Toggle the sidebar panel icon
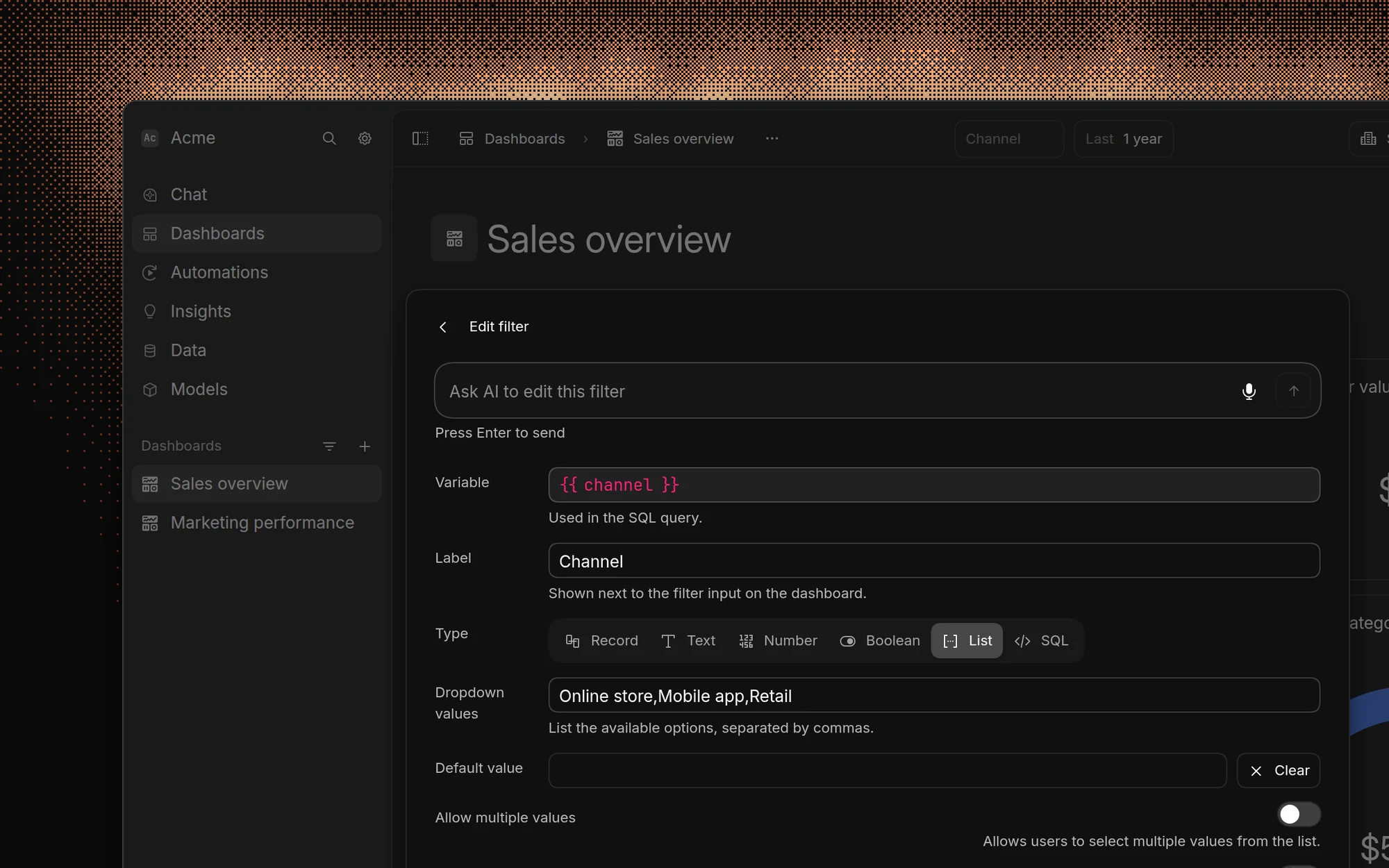Viewport: 1389px width, 868px height. 420,139
